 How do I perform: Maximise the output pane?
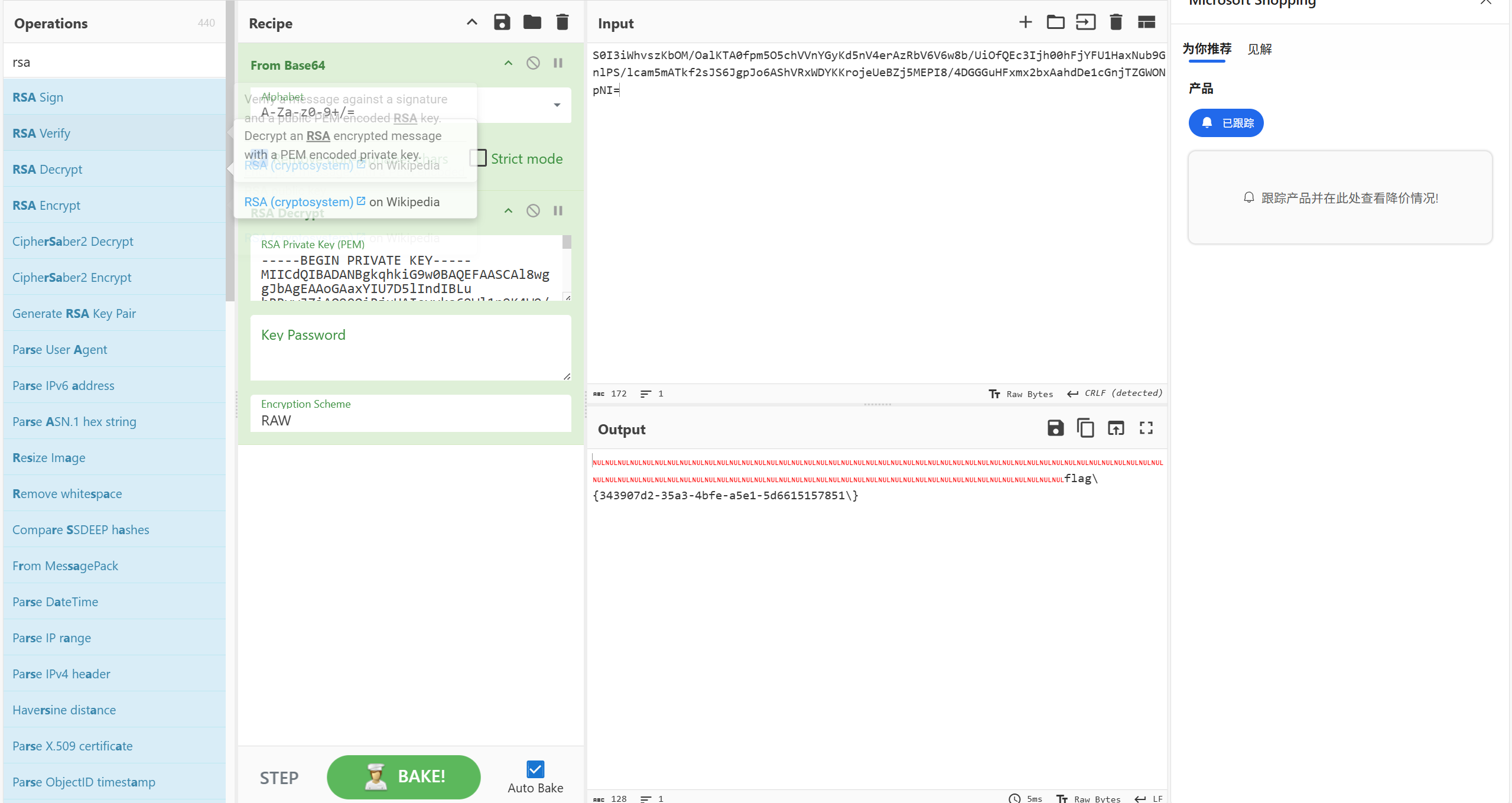coord(1146,428)
